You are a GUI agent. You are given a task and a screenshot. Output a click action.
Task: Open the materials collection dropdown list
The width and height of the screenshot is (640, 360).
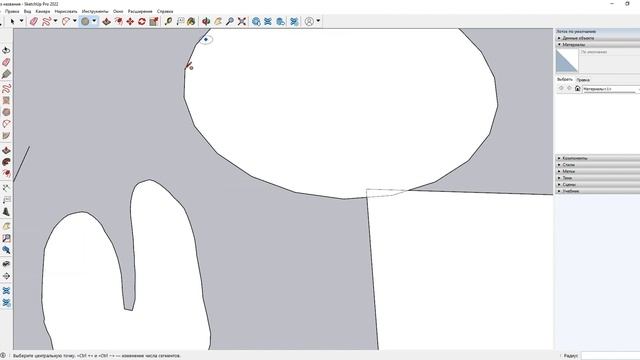click(611, 89)
